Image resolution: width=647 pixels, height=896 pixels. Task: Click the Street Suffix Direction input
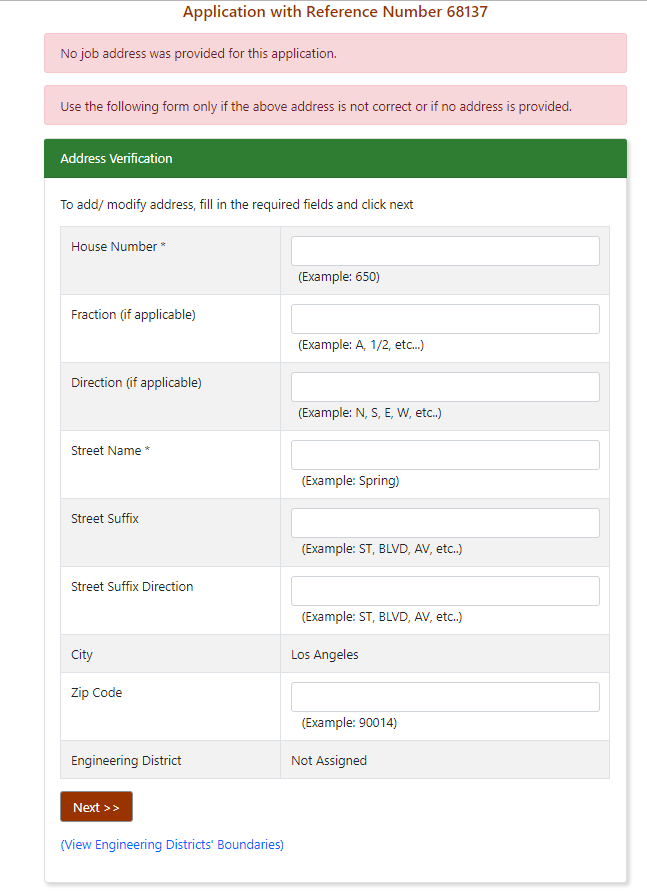pos(444,590)
